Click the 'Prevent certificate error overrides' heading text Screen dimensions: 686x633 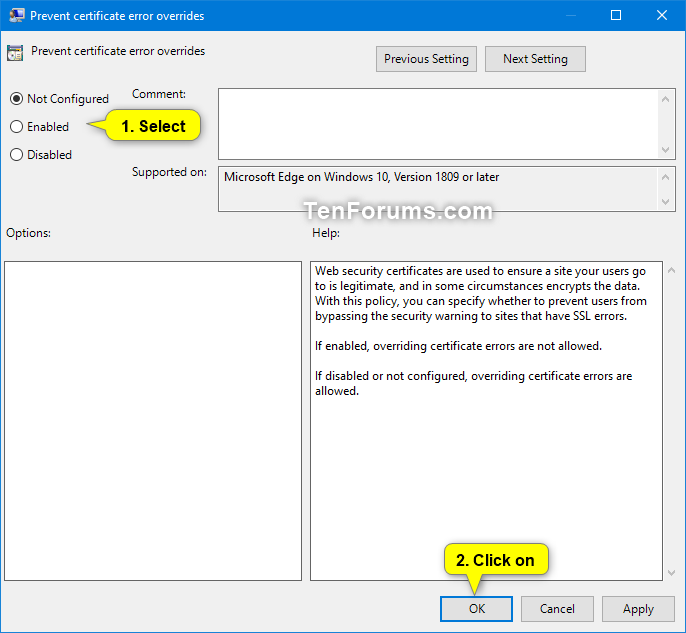pos(118,51)
